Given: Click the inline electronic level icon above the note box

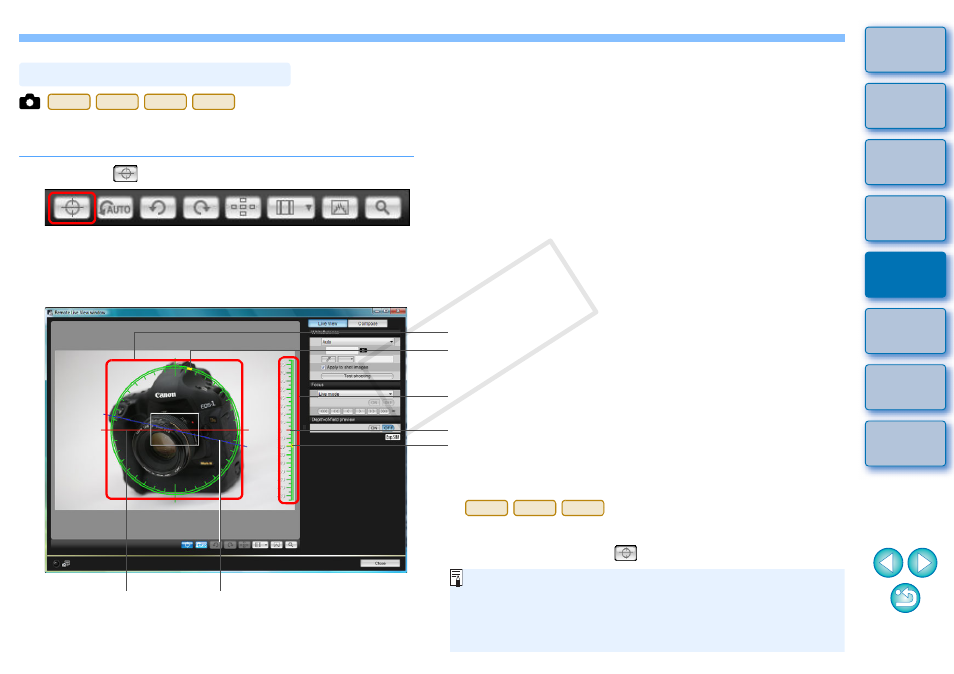Looking at the screenshot, I should click(625, 553).
